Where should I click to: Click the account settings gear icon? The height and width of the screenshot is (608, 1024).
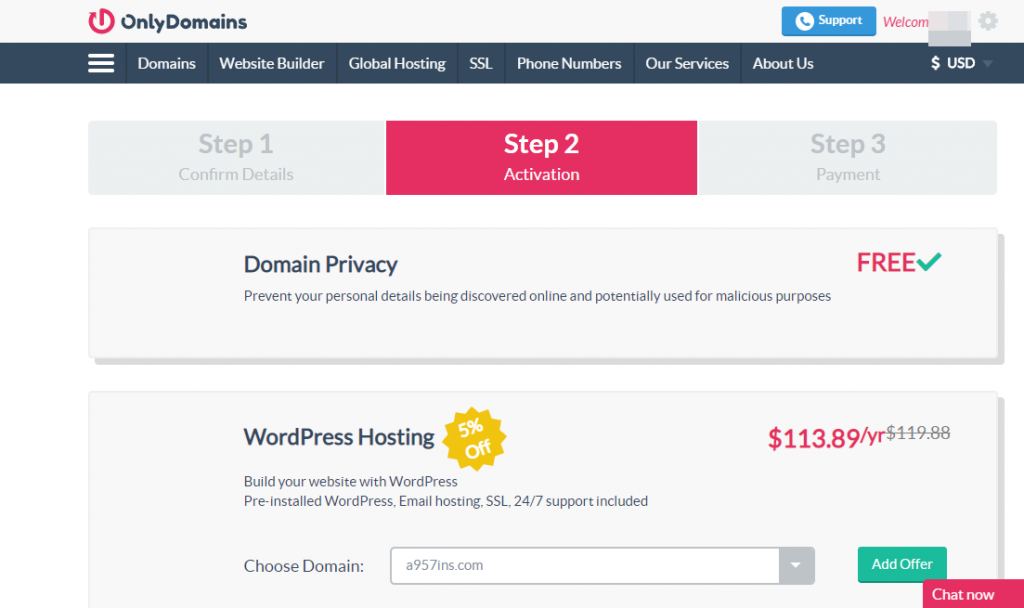point(988,21)
